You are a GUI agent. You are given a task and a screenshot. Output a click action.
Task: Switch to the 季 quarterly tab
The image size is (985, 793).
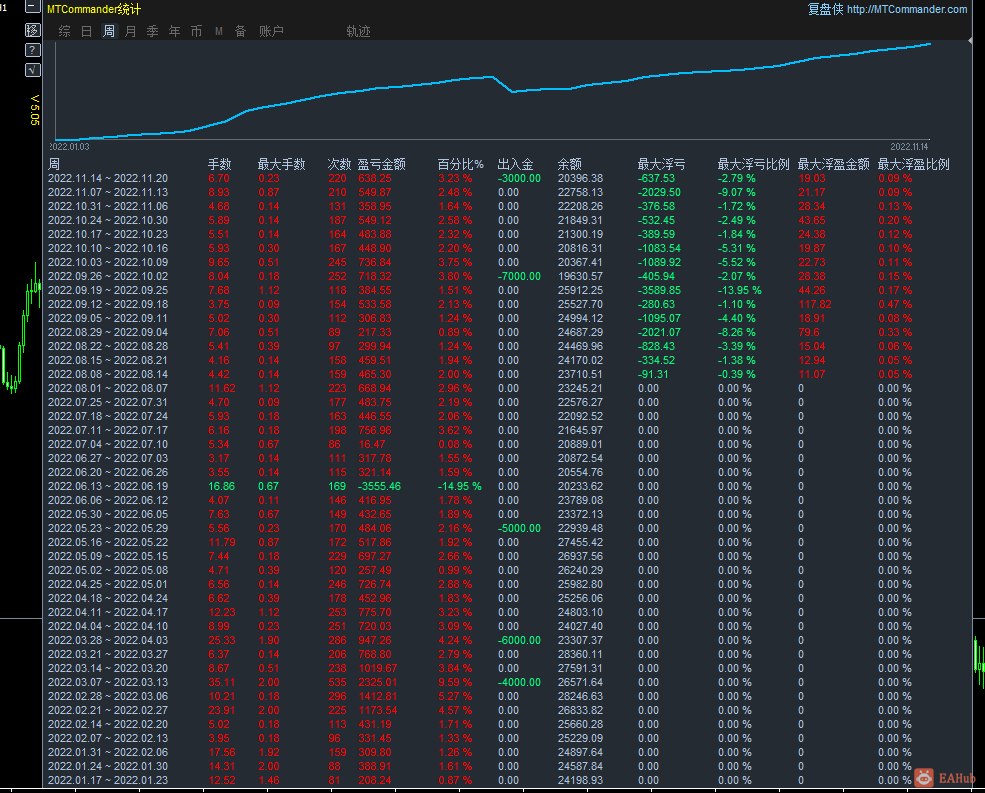point(152,32)
